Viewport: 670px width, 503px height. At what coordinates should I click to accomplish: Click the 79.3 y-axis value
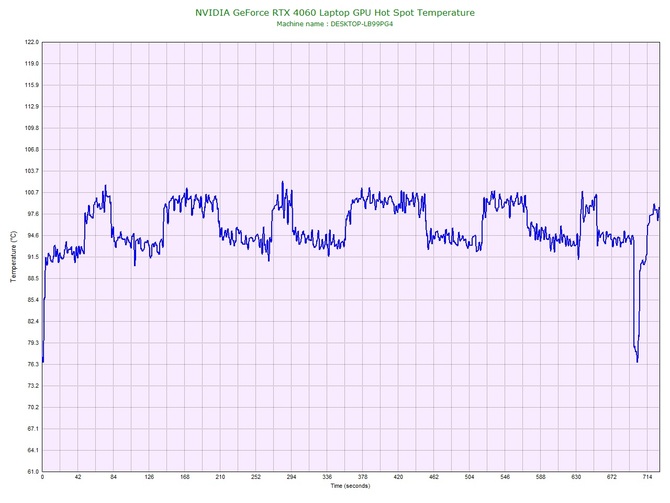pyautogui.click(x=32, y=343)
